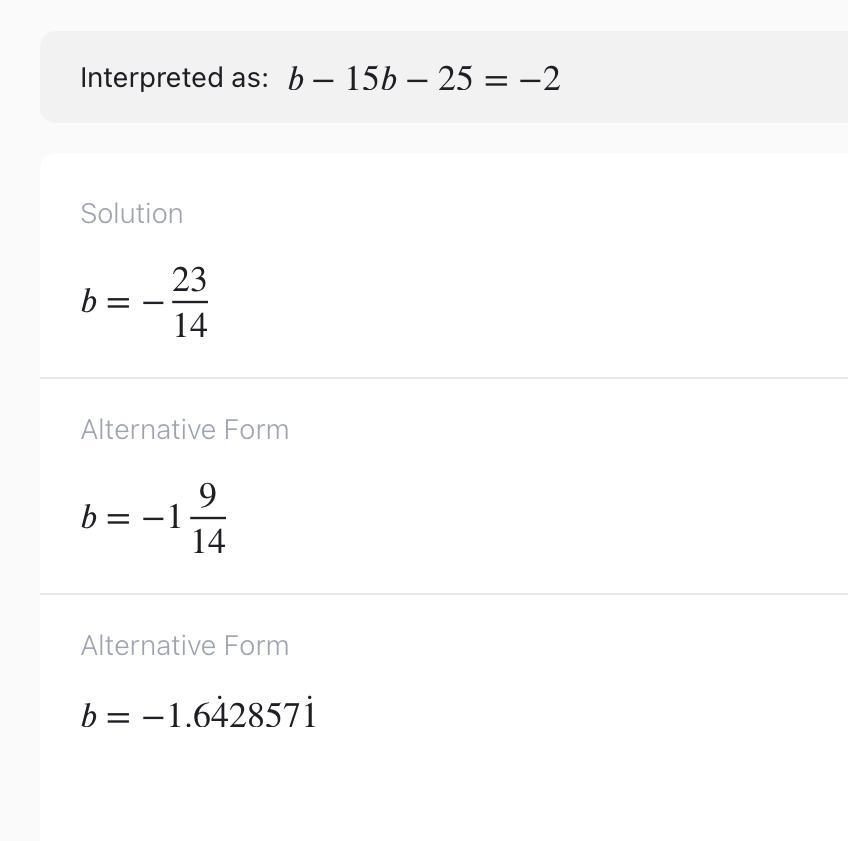The height and width of the screenshot is (841, 848).
Task: Tap the numerator 9 in the mixed number
Action: 208,495
